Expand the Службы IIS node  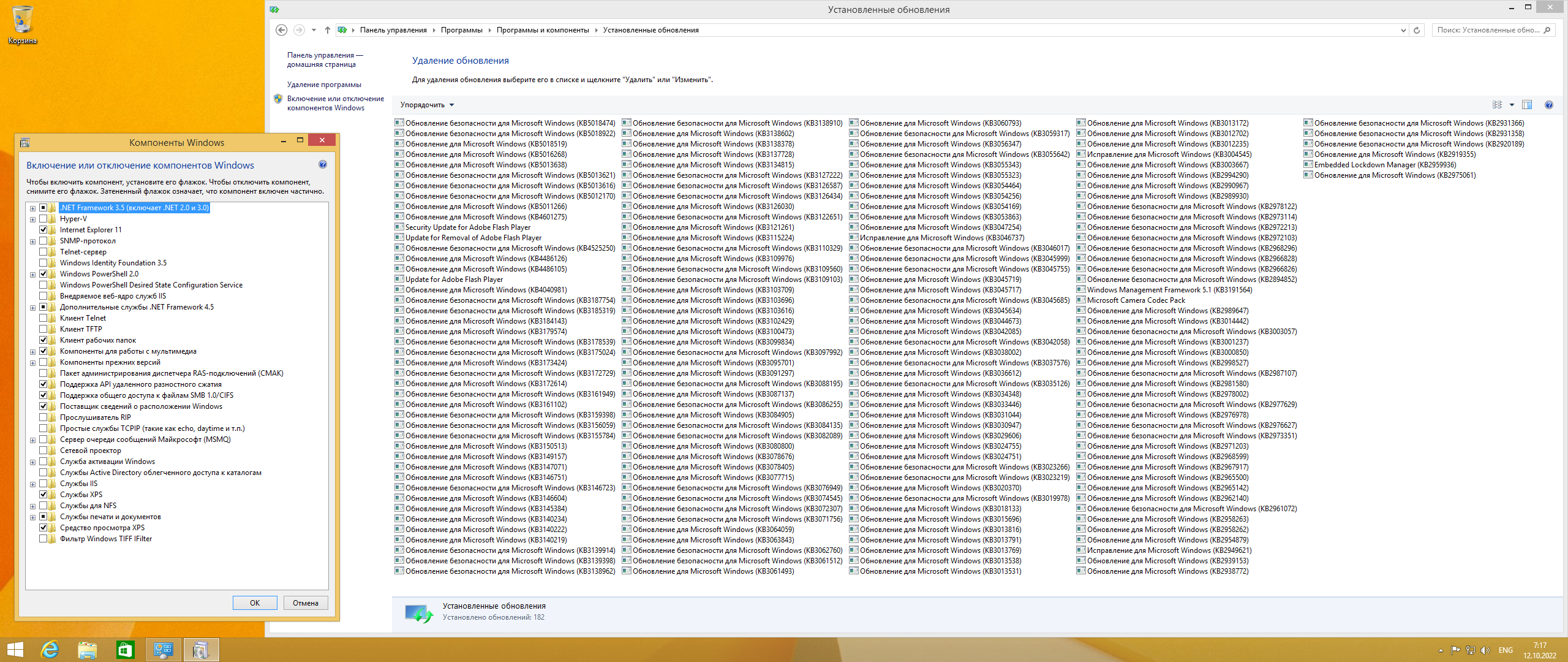32,484
